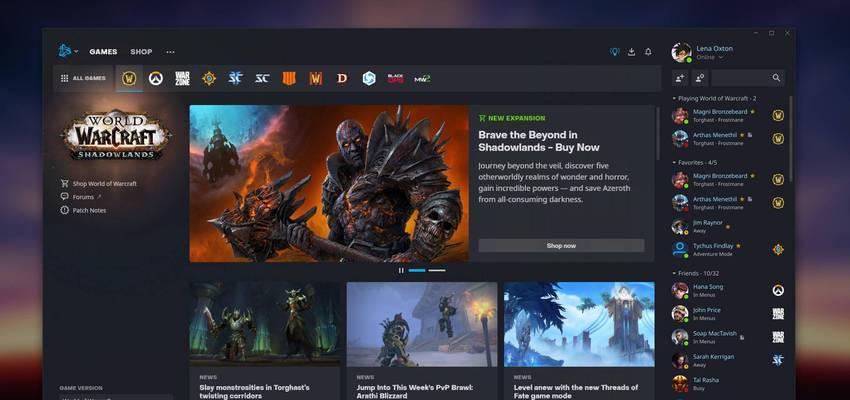The image size is (850, 400).
Task: Select the Warcraft III game tab icon
Action: (315, 79)
